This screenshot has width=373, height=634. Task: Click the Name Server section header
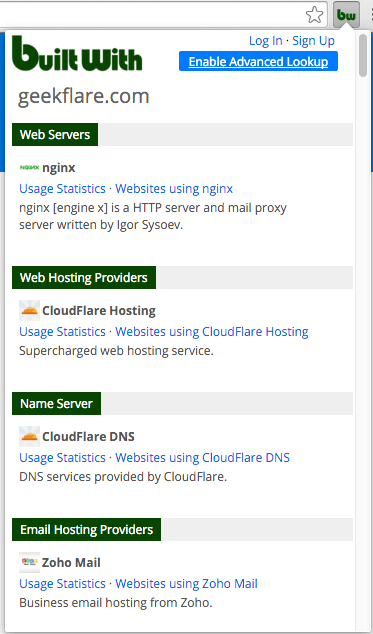pyautogui.click(x=56, y=404)
